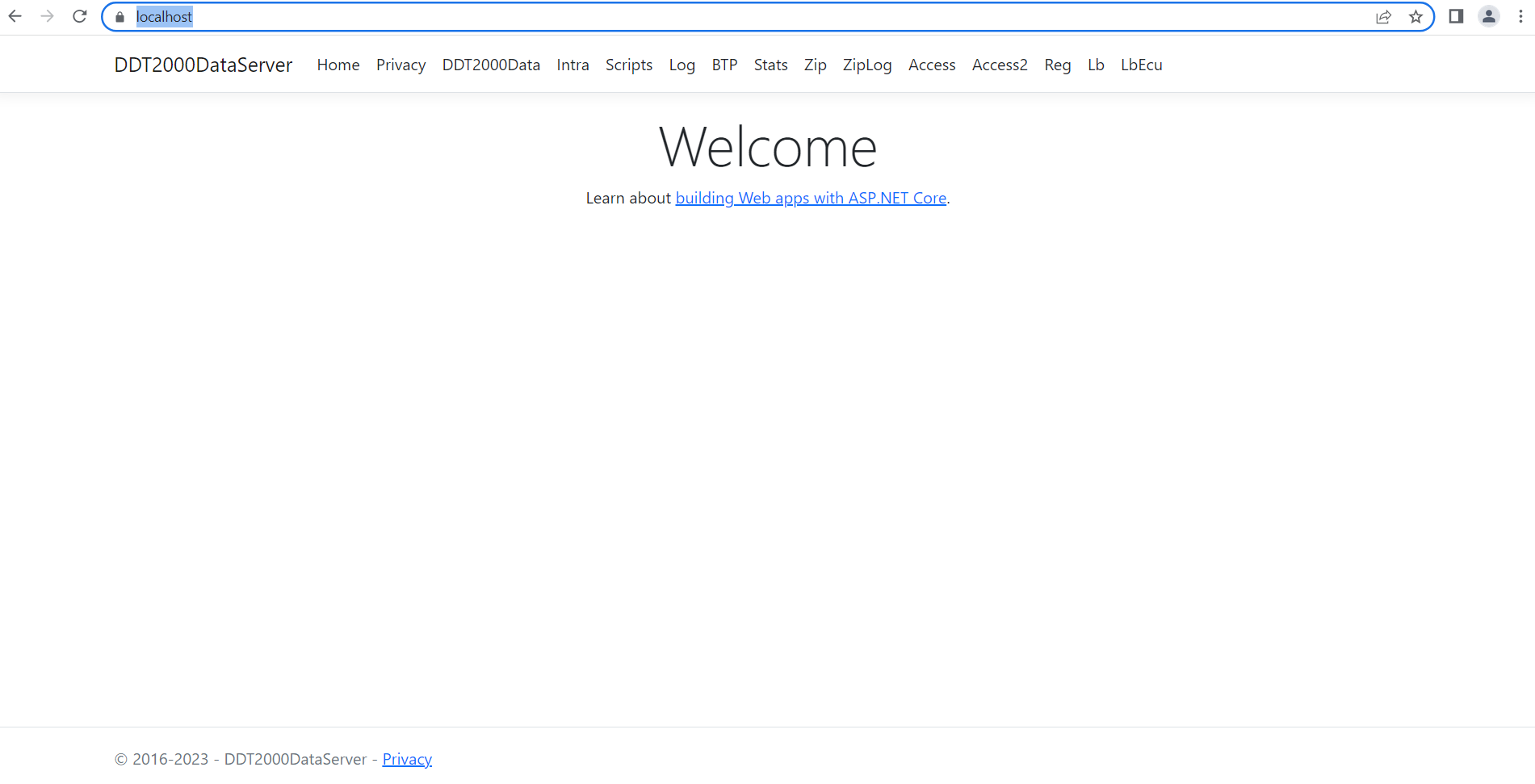1535x784 pixels.
Task: Open the ZipLog page
Action: tap(866, 65)
